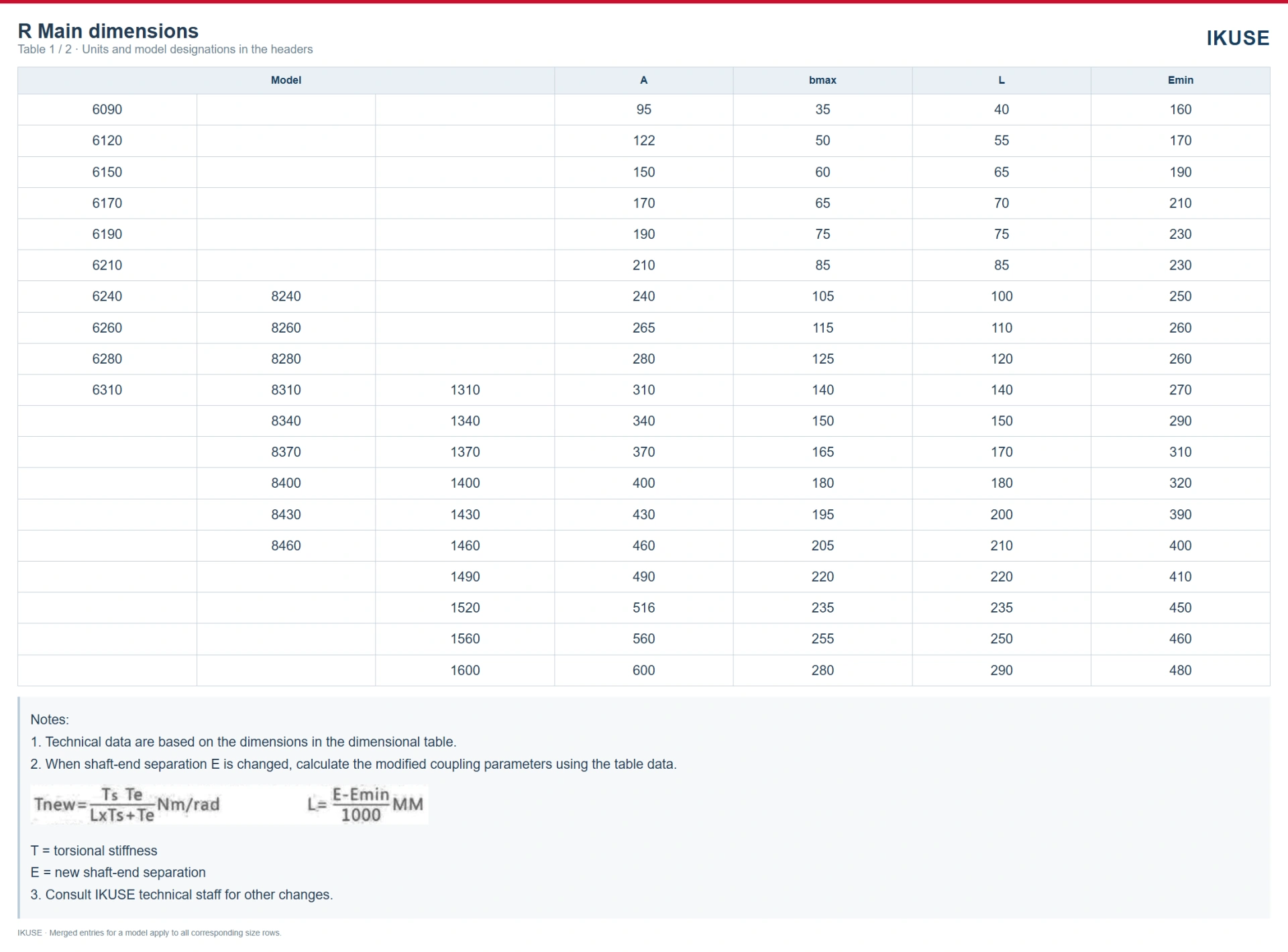Select note 1 about technical data
1288x952 pixels.
pyautogui.click(x=244, y=742)
